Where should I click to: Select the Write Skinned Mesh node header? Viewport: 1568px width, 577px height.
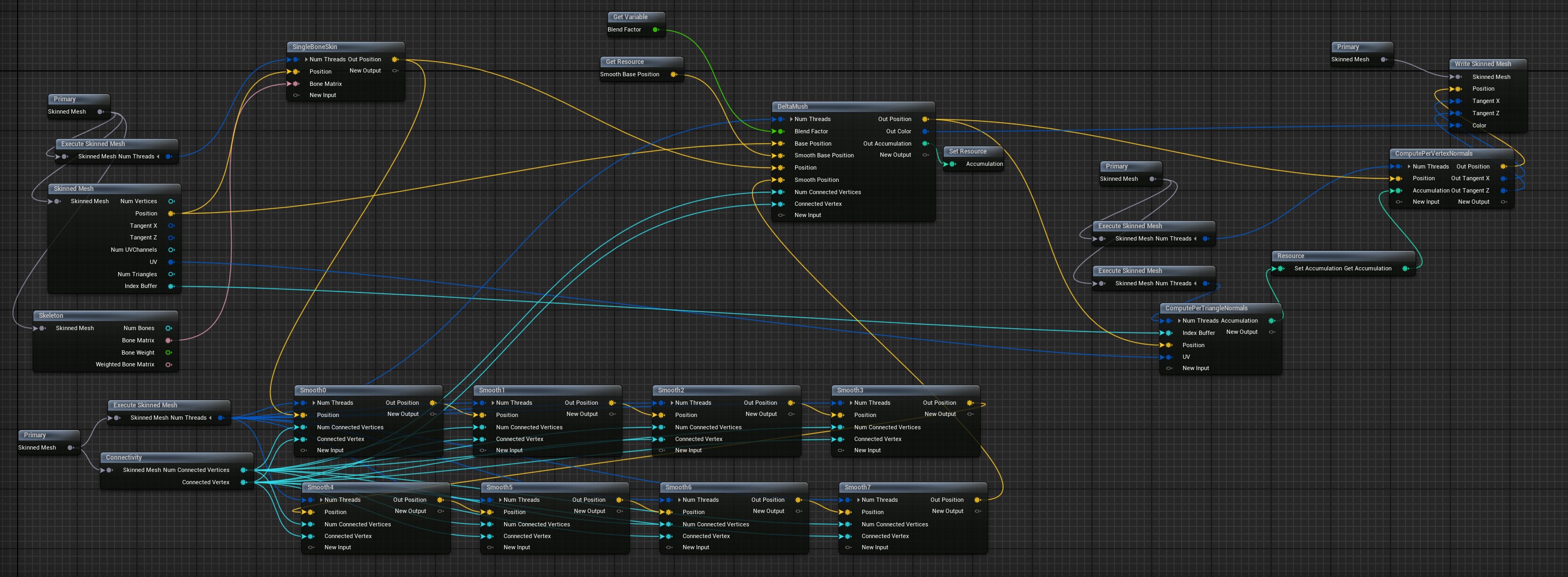point(1482,63)
